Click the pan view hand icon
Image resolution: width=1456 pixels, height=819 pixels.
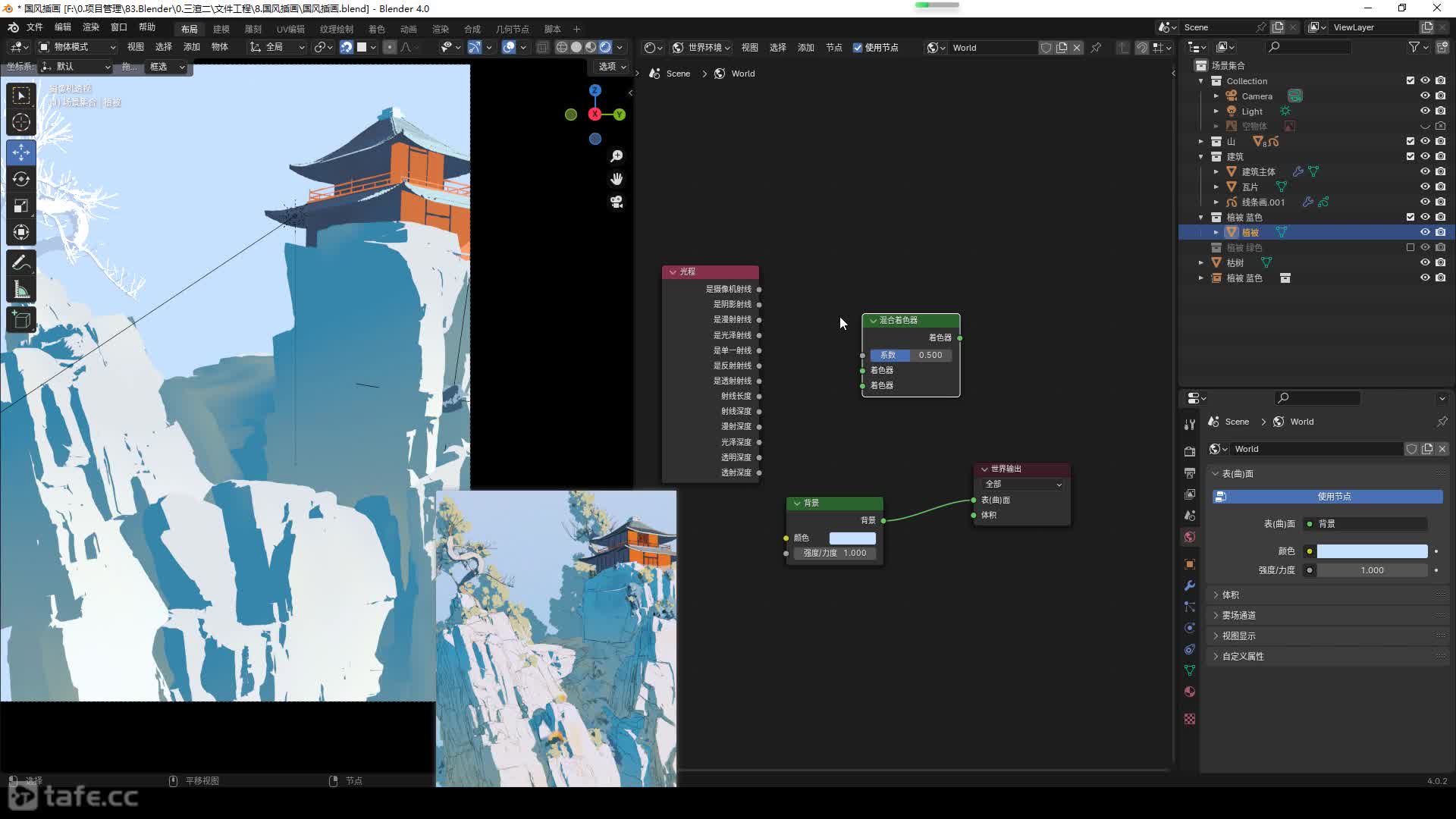pyautogui.click(x=617, y=179)
